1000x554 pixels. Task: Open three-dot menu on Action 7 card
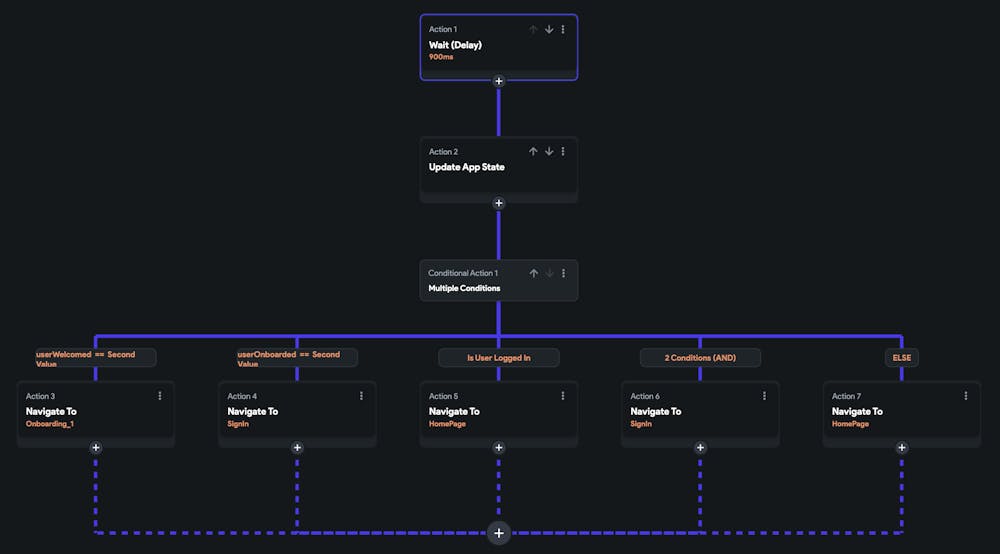[x=966, y=396]
